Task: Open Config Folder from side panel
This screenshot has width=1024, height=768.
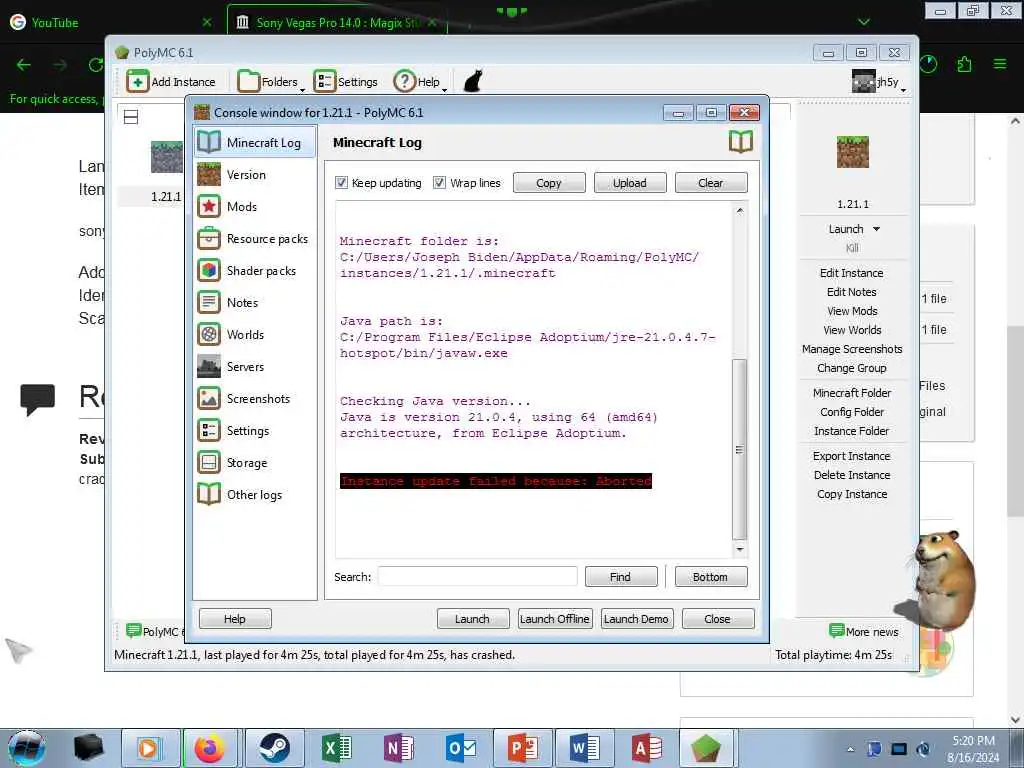Action: point(852,411)
